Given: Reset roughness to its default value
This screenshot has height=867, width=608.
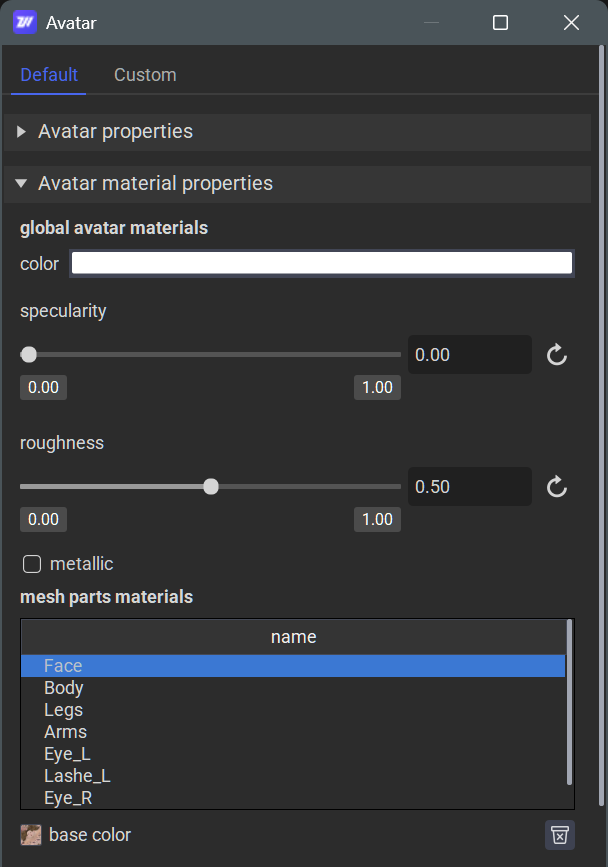Looking at the screenshot, I should (x=556, y=486).
